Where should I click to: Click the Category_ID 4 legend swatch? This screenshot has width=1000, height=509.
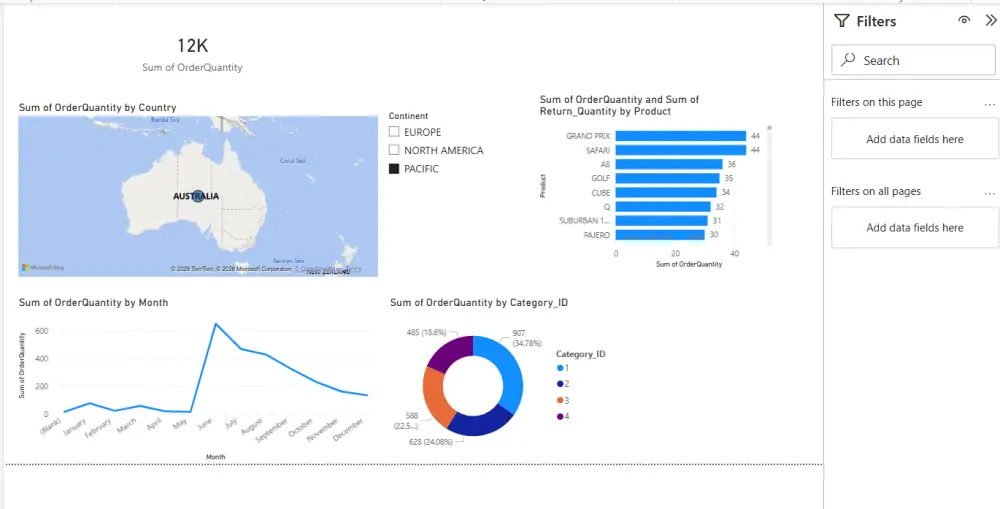pyautogui.click(x=560, y=417)
